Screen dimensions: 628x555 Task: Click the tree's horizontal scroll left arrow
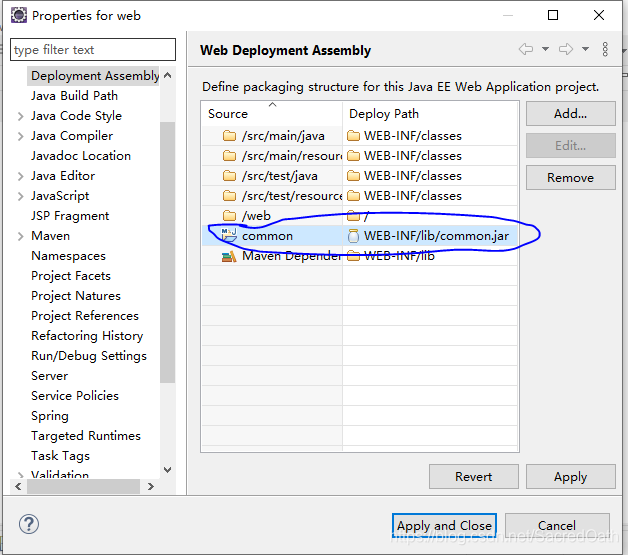click(18, 487)
